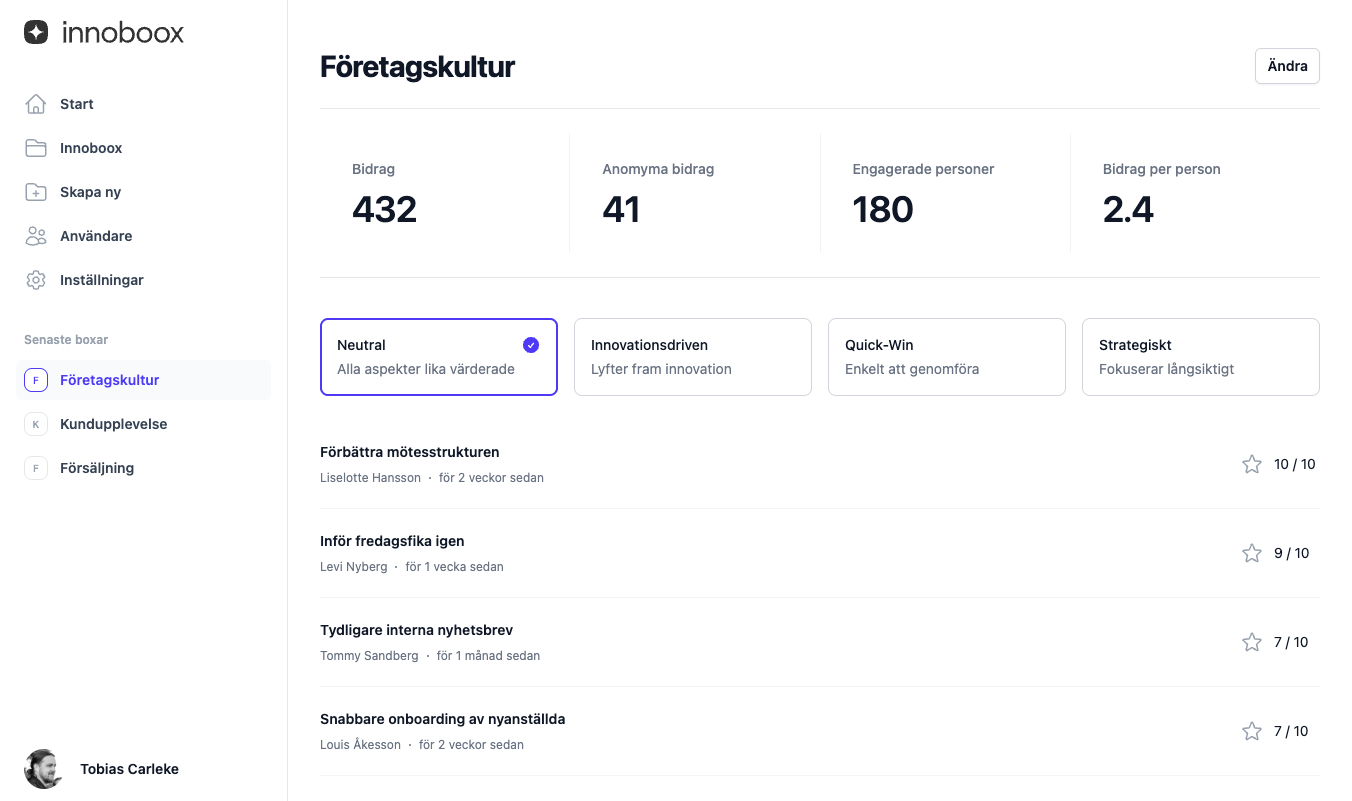Star the idea Inför fredagsfika igen
Screen dimensions: 1352x801
1251,552
